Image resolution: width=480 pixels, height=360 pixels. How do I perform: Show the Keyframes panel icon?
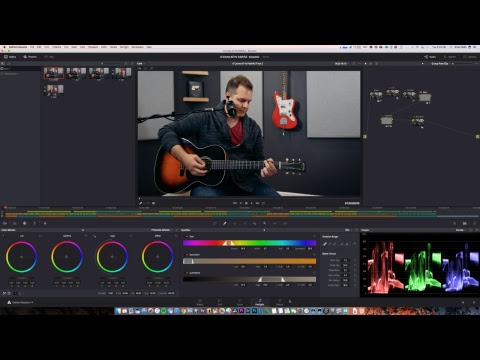pos(455,223)
